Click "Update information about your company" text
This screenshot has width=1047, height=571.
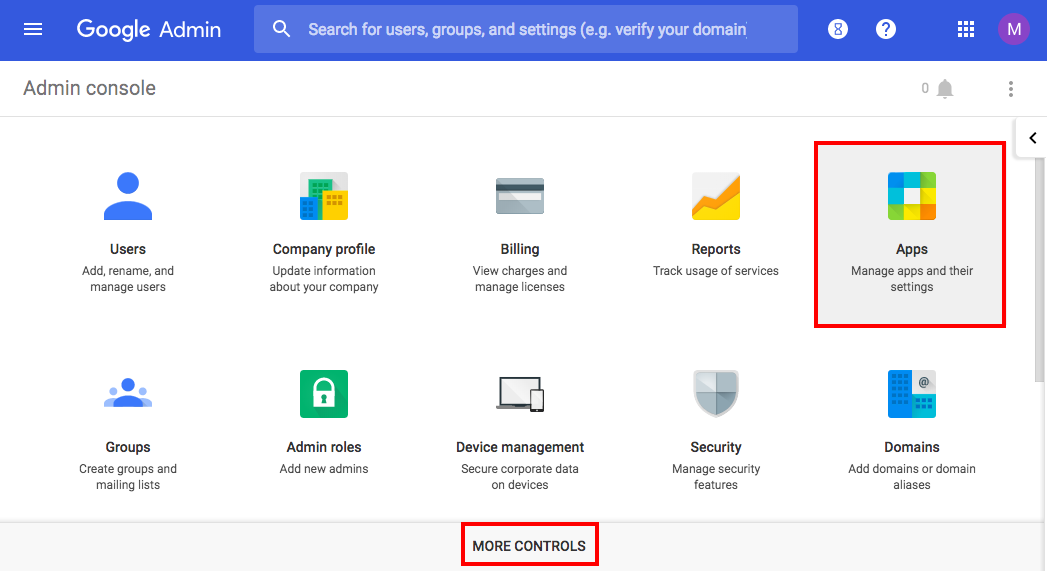tap(324, 278)
